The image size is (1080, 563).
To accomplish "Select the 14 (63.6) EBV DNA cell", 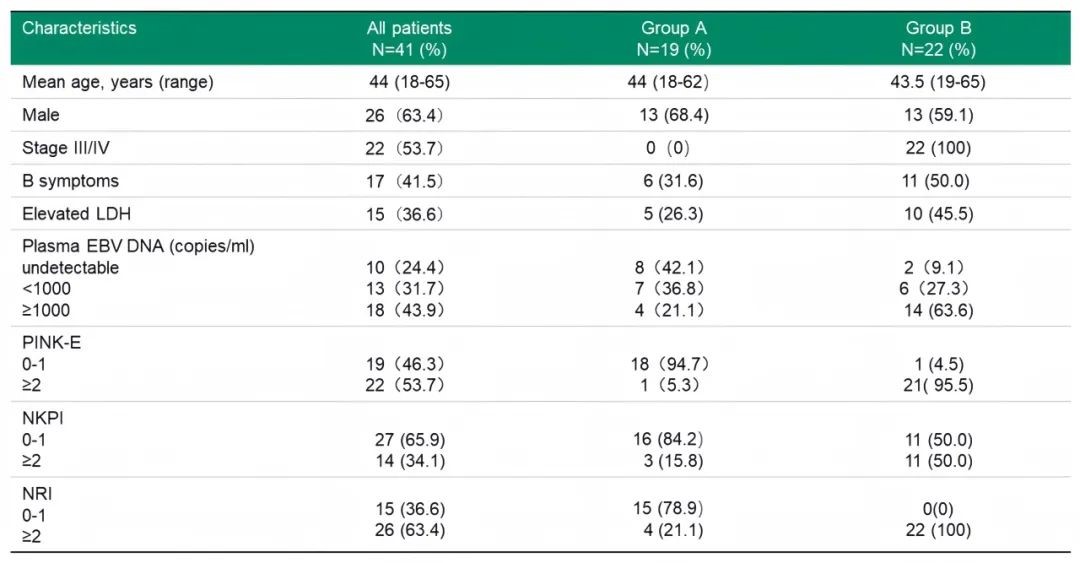I will click(938, 310).
